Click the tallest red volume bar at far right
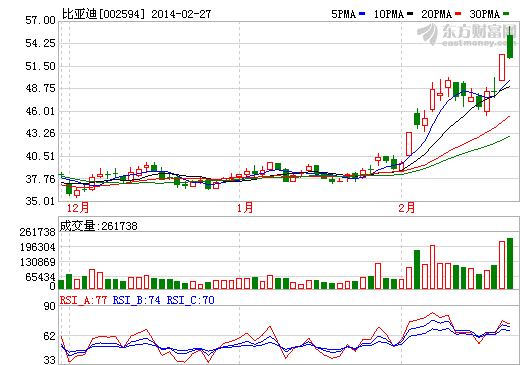This screenshot has height=365, width=520. click(502, 265)
